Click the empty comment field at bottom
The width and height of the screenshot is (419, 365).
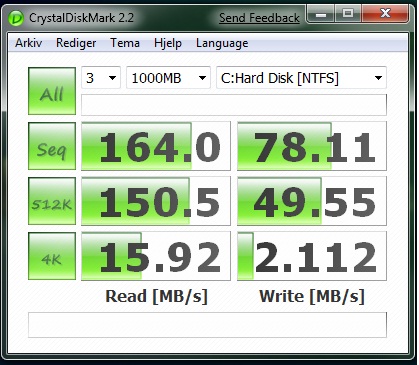tap(207, 325)
